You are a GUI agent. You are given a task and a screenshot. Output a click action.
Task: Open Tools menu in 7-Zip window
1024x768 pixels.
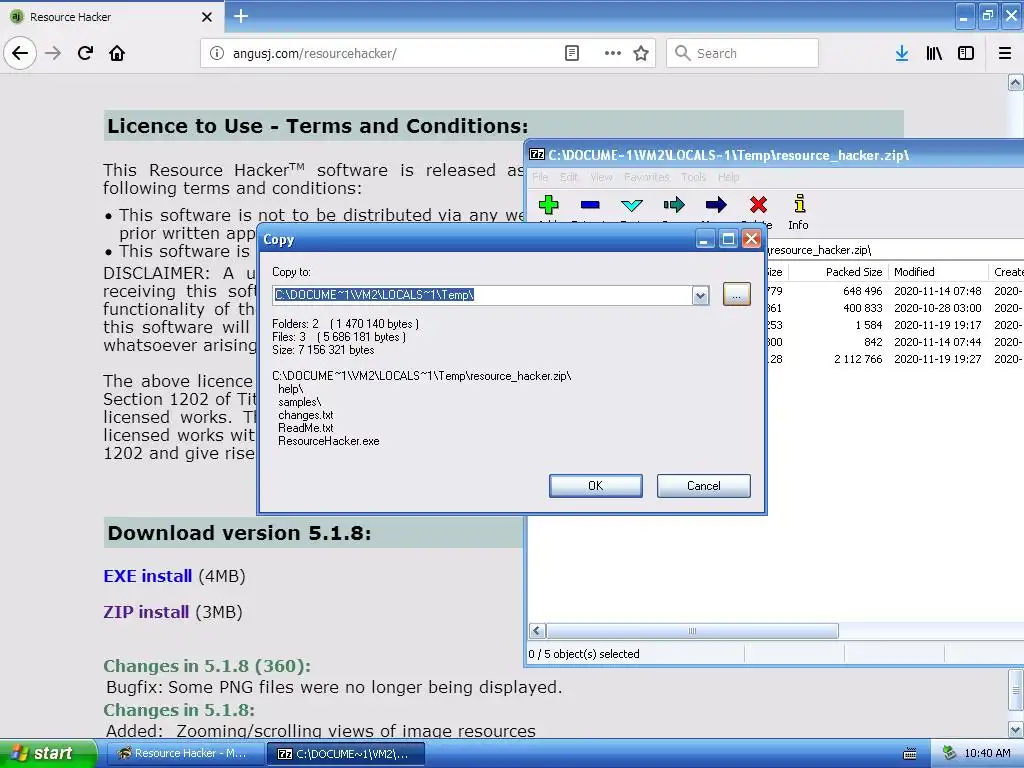point(694,177)
